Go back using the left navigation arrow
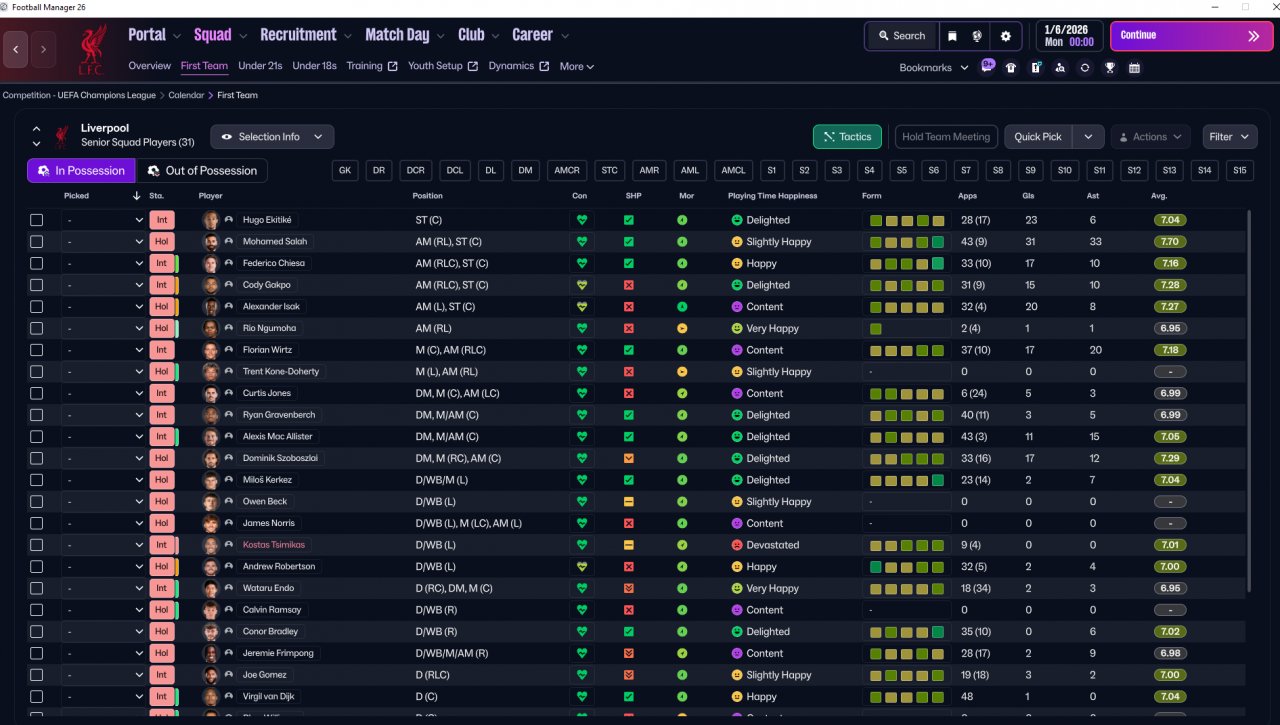 [x=16, y=48]
